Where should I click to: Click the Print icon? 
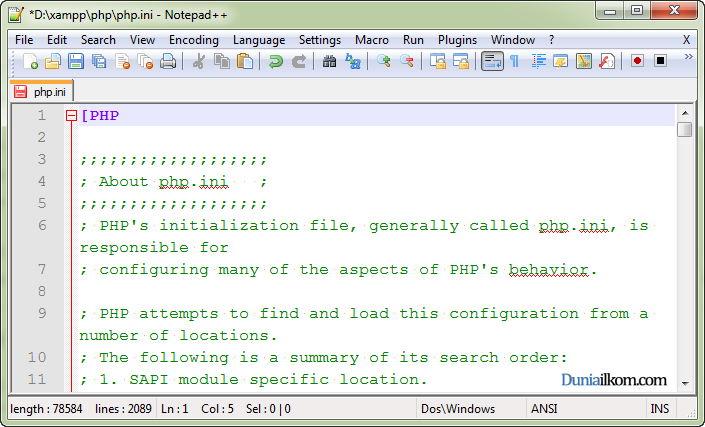[168, 61]
